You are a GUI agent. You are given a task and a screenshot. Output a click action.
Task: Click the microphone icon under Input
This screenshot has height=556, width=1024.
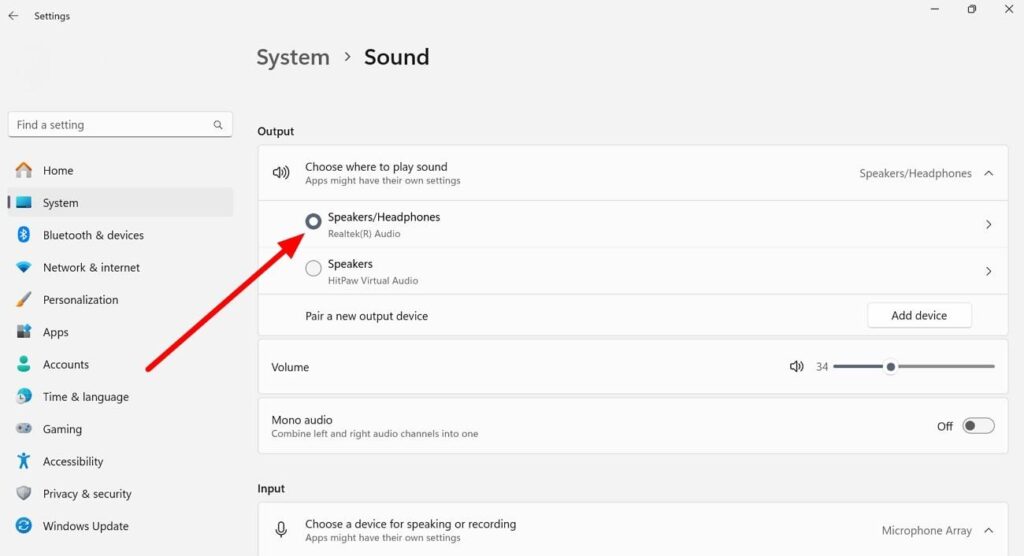pos(281,530)
